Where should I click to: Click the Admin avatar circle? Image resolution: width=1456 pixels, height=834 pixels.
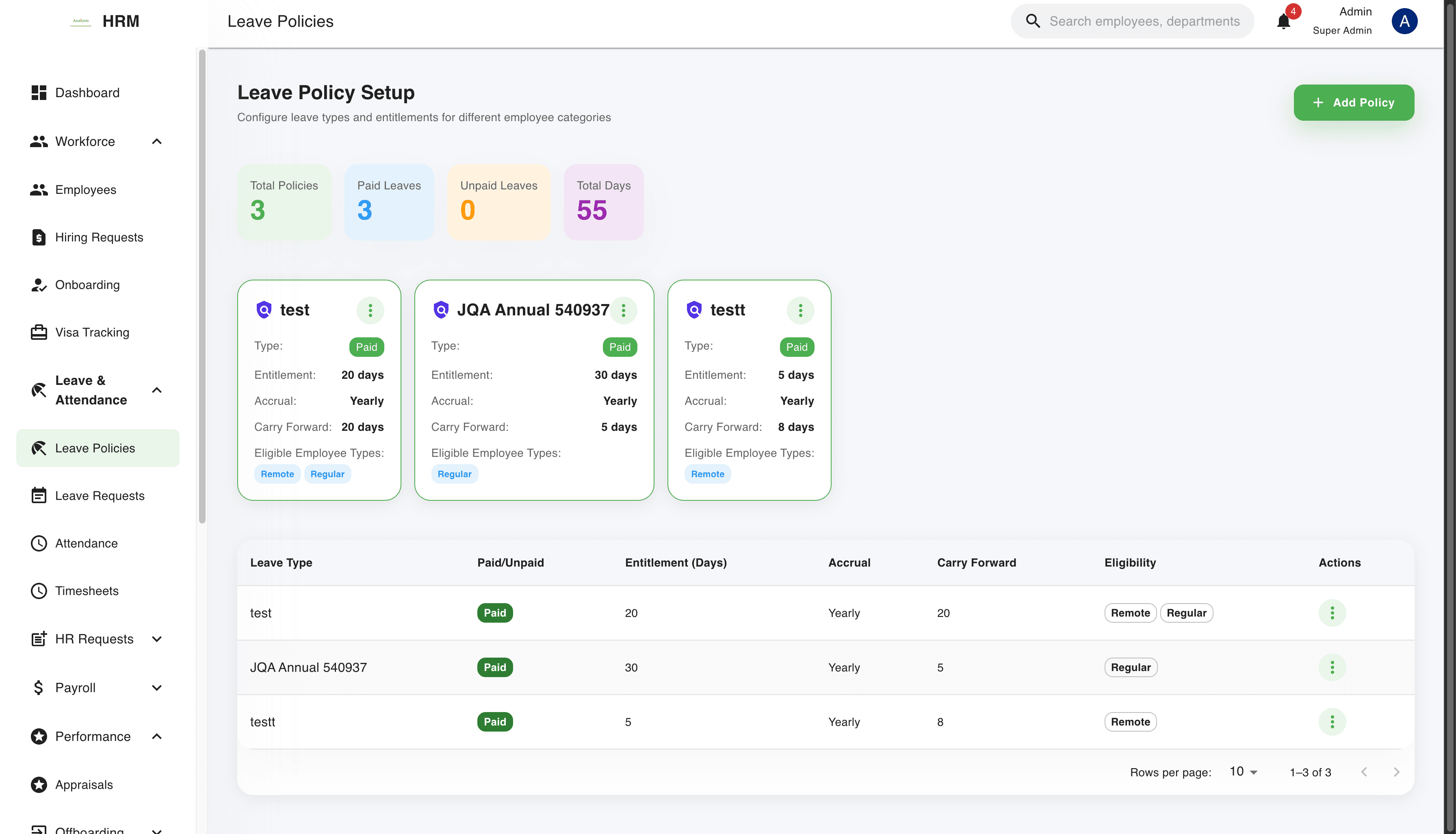[x=1404, y=21]
